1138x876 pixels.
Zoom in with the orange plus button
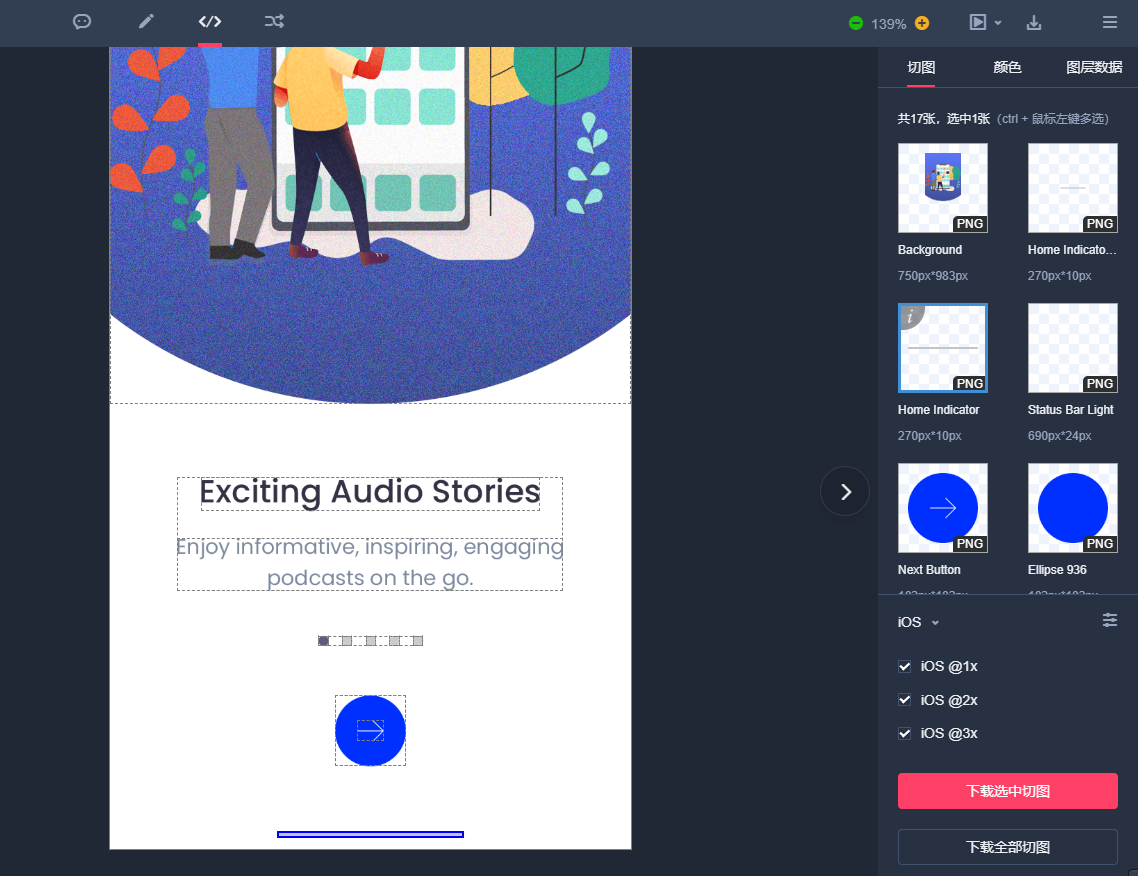click(x=922, y=23)
